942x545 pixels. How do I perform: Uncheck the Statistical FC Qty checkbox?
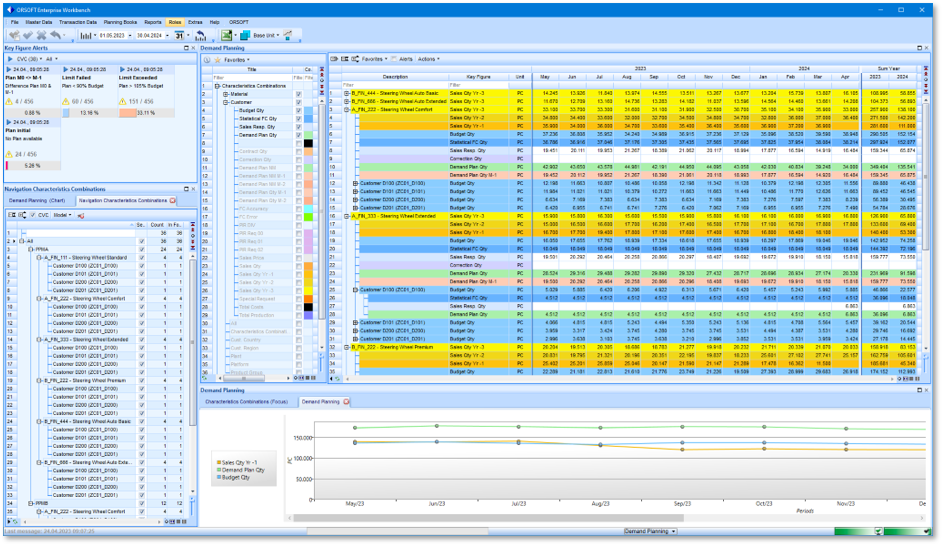pyautogui.click(x=299, y=119)
